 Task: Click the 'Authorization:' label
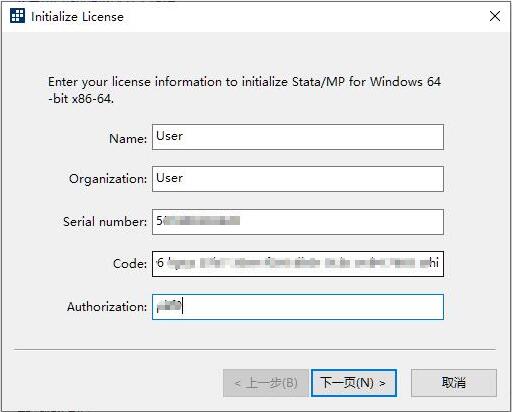pos(107,307)
